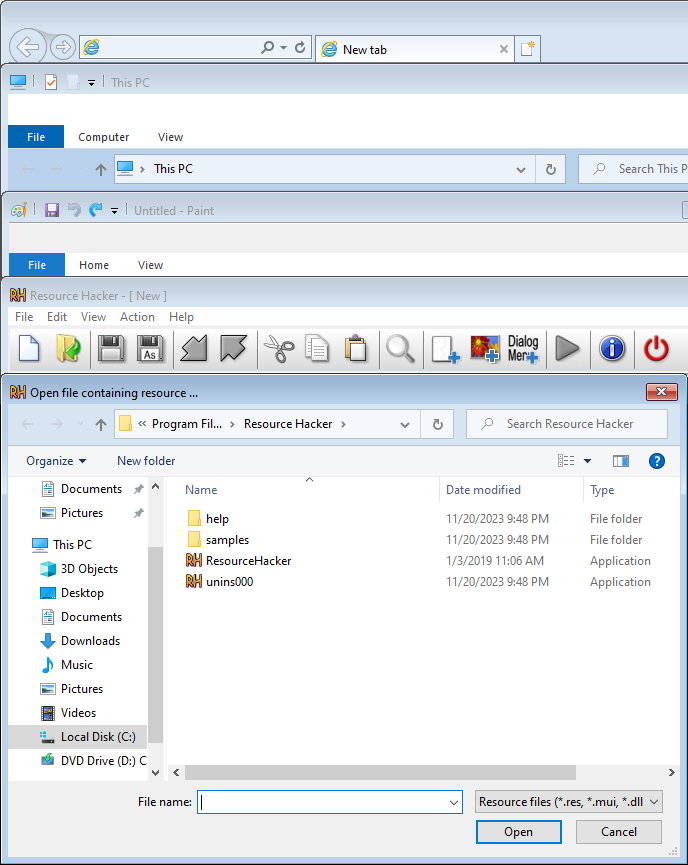Expand the Organize dropdown menu
Screen dimensions: 688x865
click(56, 461)
